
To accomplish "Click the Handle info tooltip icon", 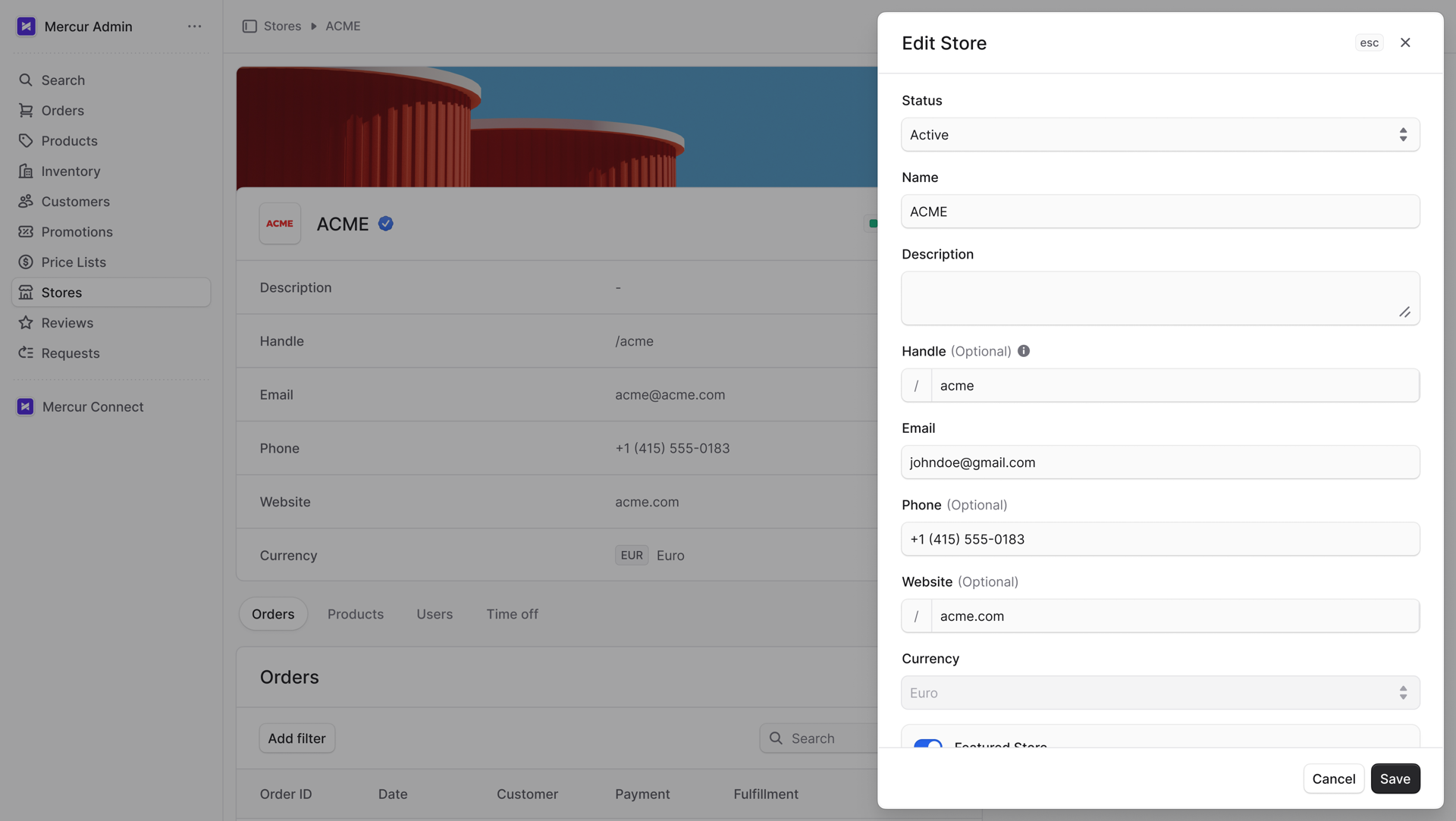I will pos(1024,351).
